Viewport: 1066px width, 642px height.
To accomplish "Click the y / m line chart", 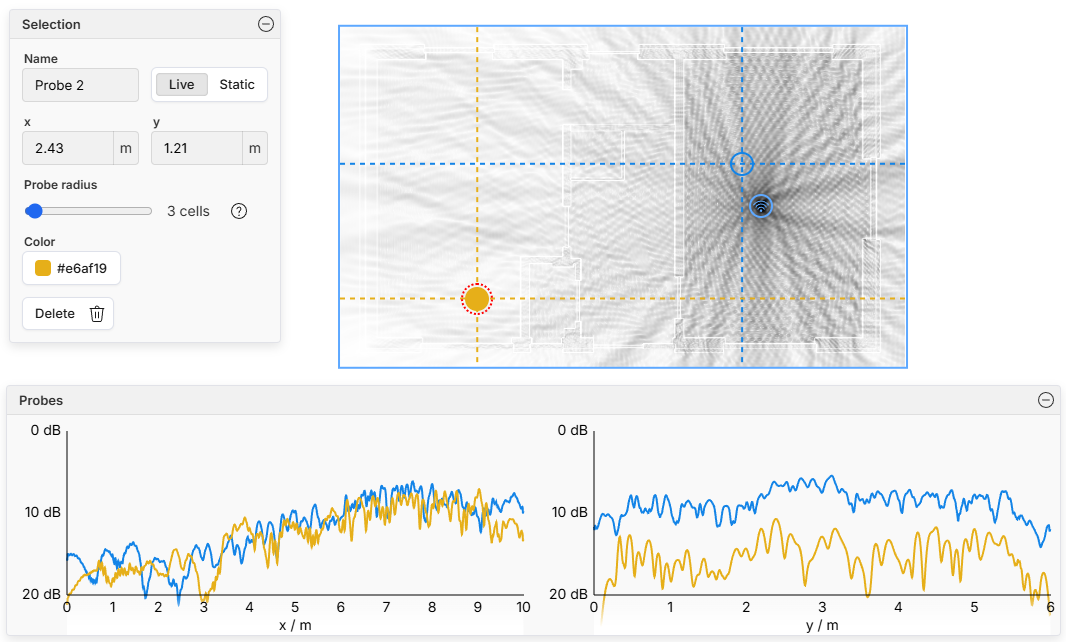I will [822, 520].
